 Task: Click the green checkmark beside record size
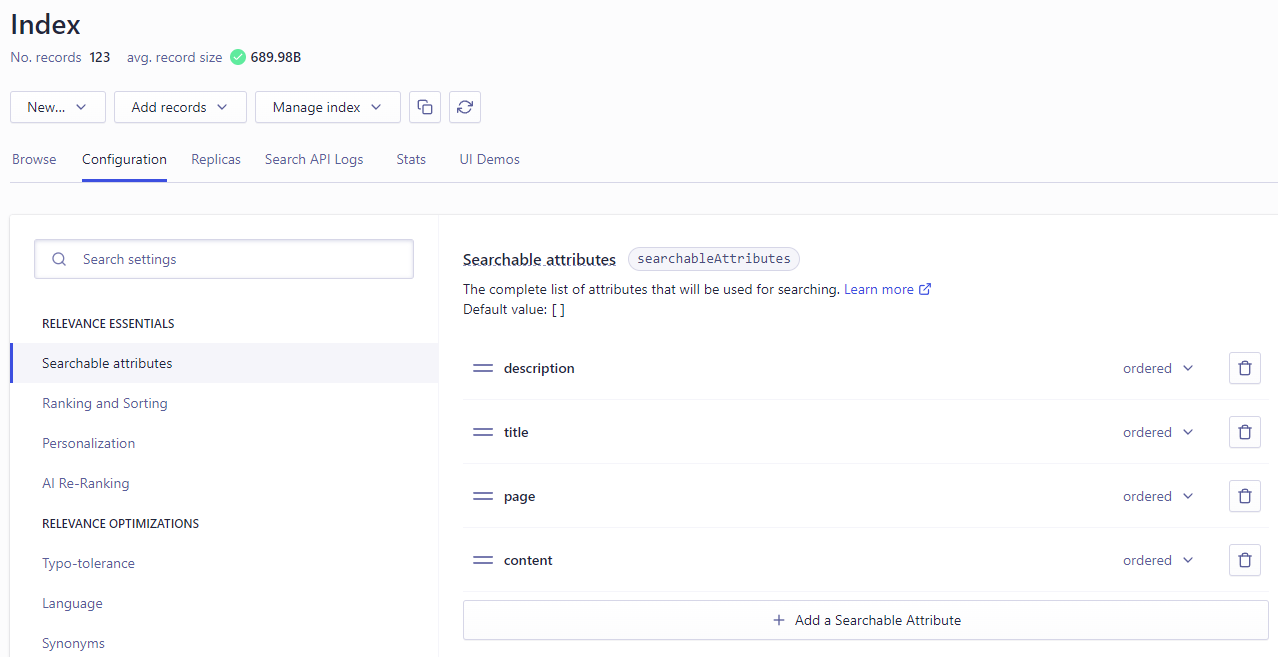[x=238, y=57]
